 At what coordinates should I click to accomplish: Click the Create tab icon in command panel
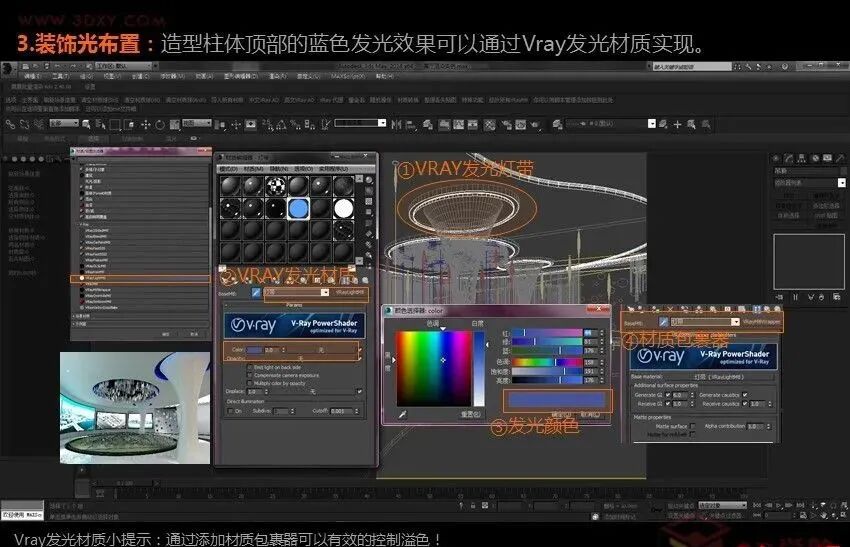(x=776, y=158)
